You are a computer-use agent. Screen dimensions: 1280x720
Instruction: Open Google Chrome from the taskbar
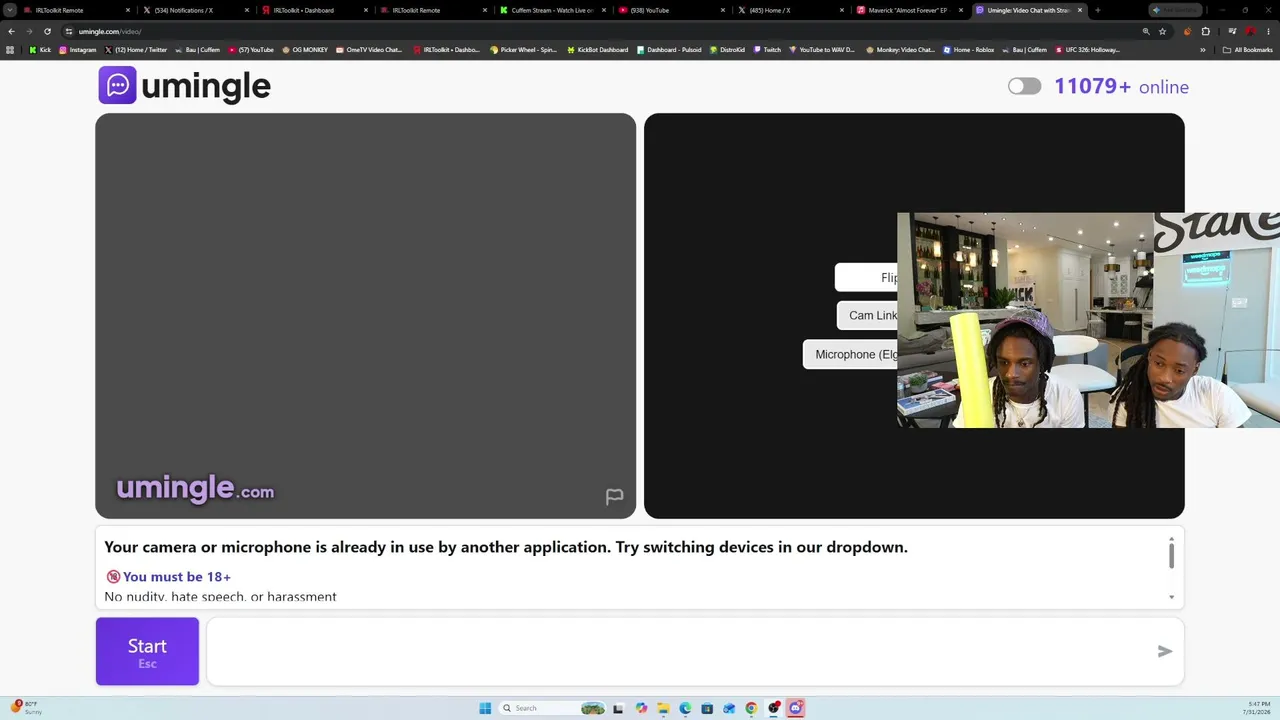pos(751,708)
